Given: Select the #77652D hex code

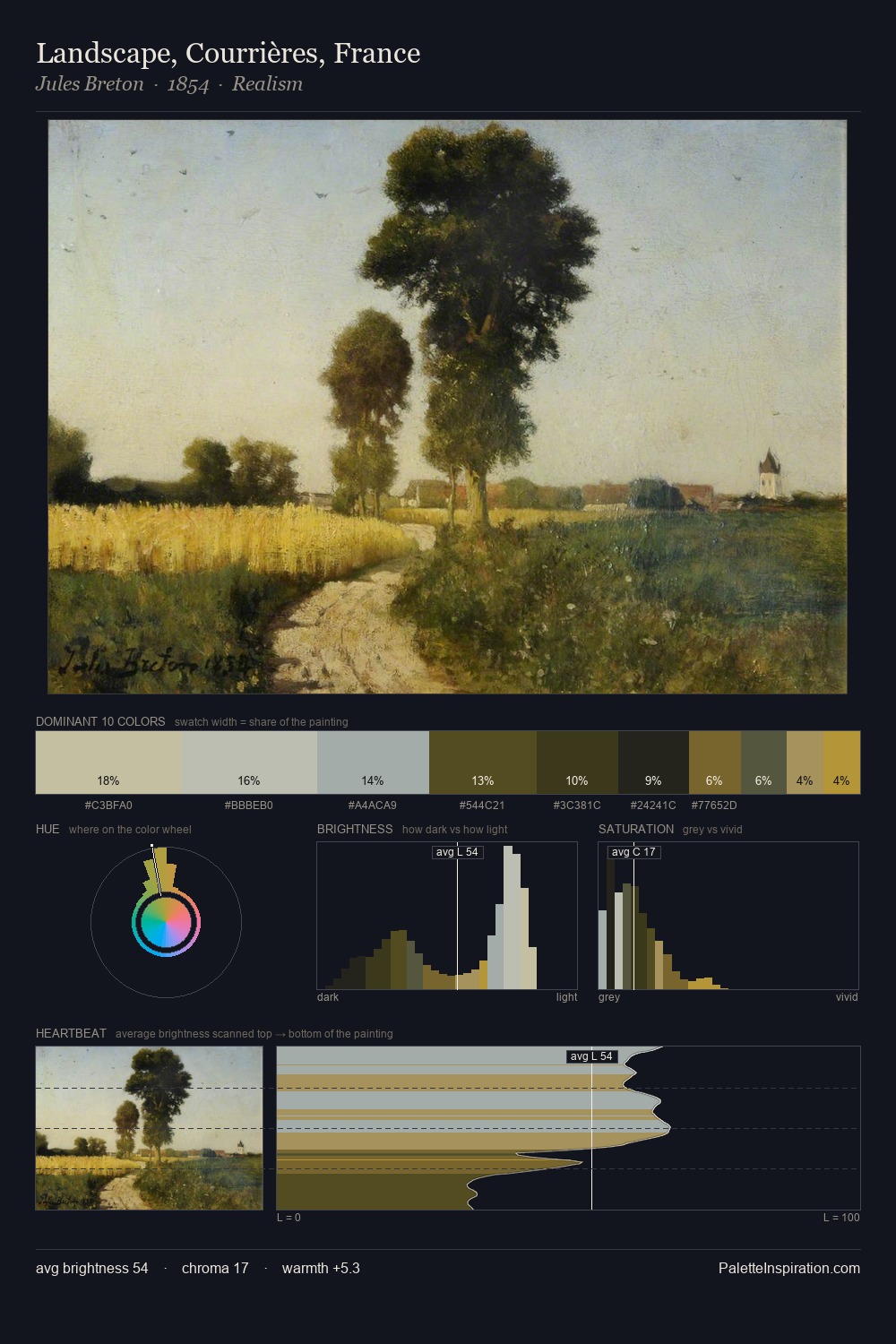Looking at the screenshot, I should (x=714, y=806).
